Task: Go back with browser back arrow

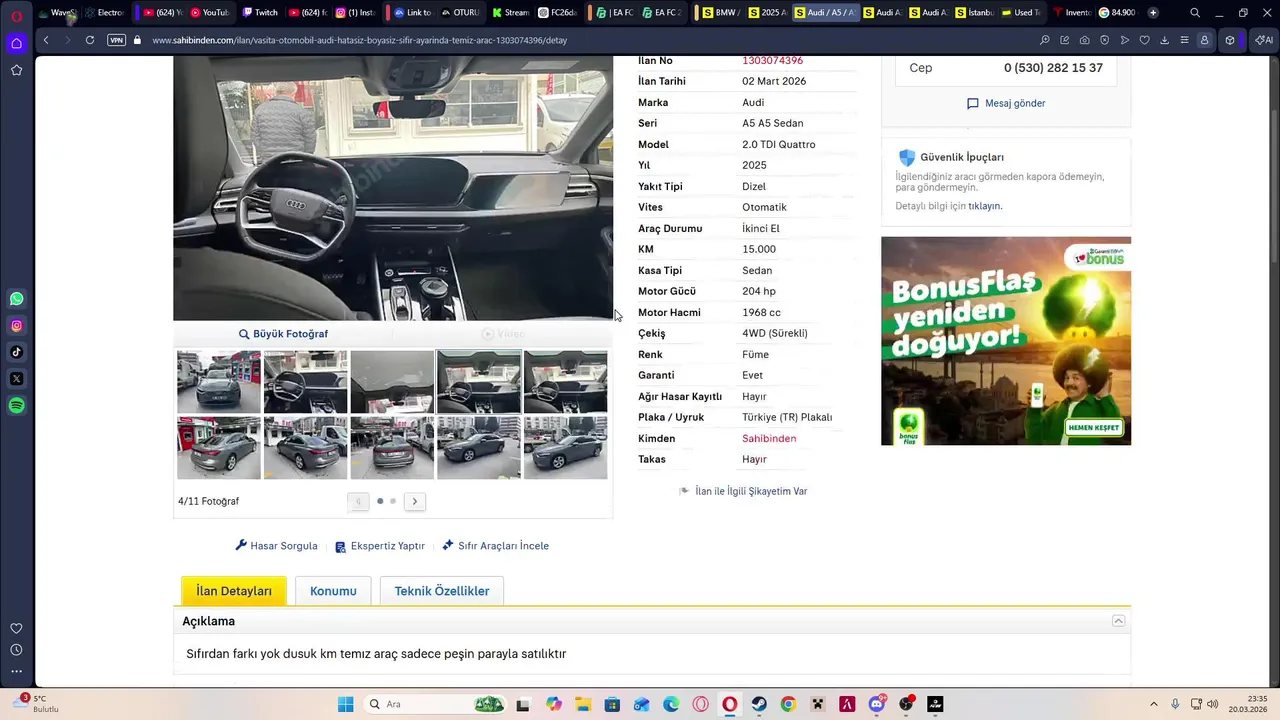Action: click(x=46, y=40)
